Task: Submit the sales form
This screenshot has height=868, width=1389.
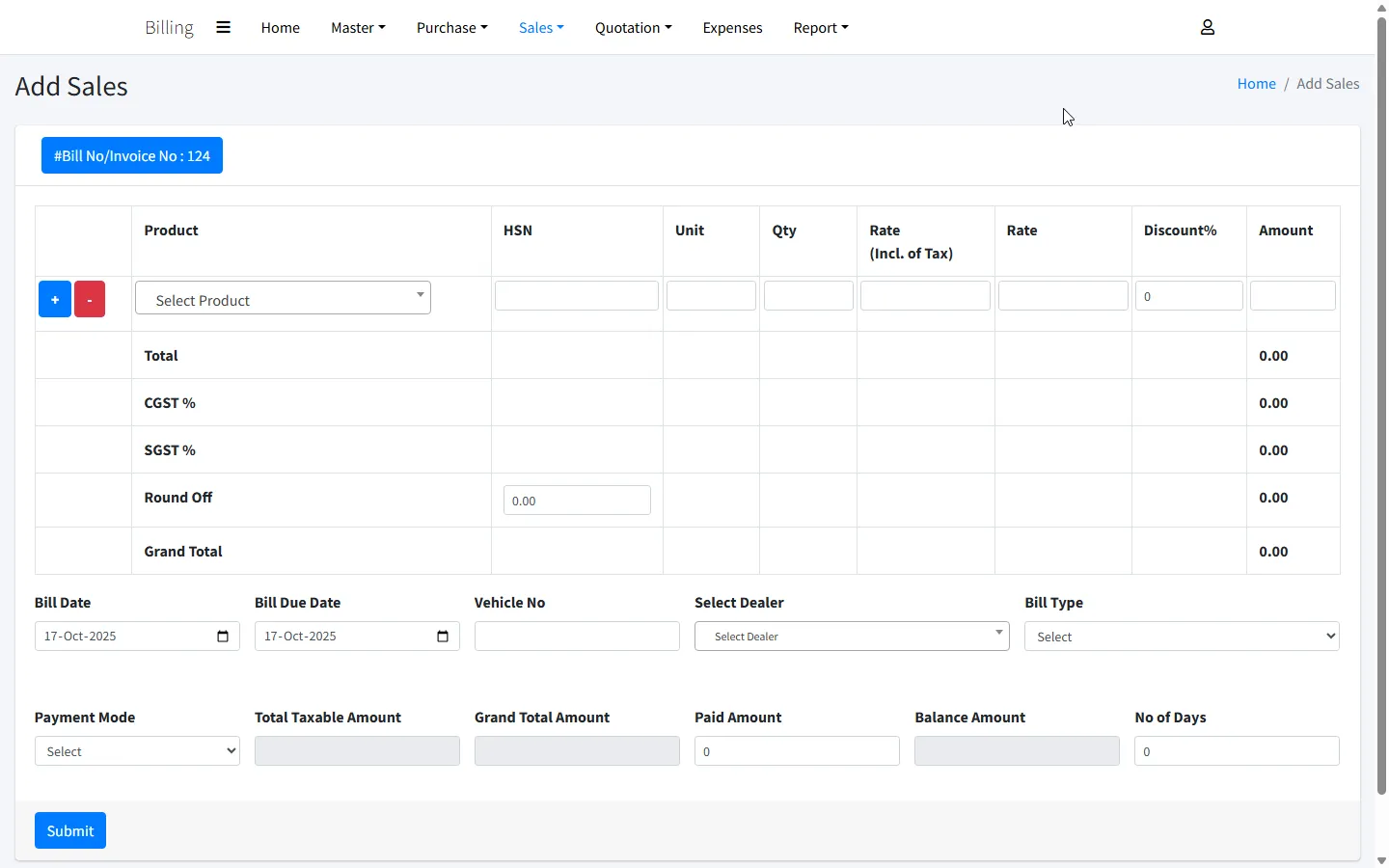Action: coord(70,830)
